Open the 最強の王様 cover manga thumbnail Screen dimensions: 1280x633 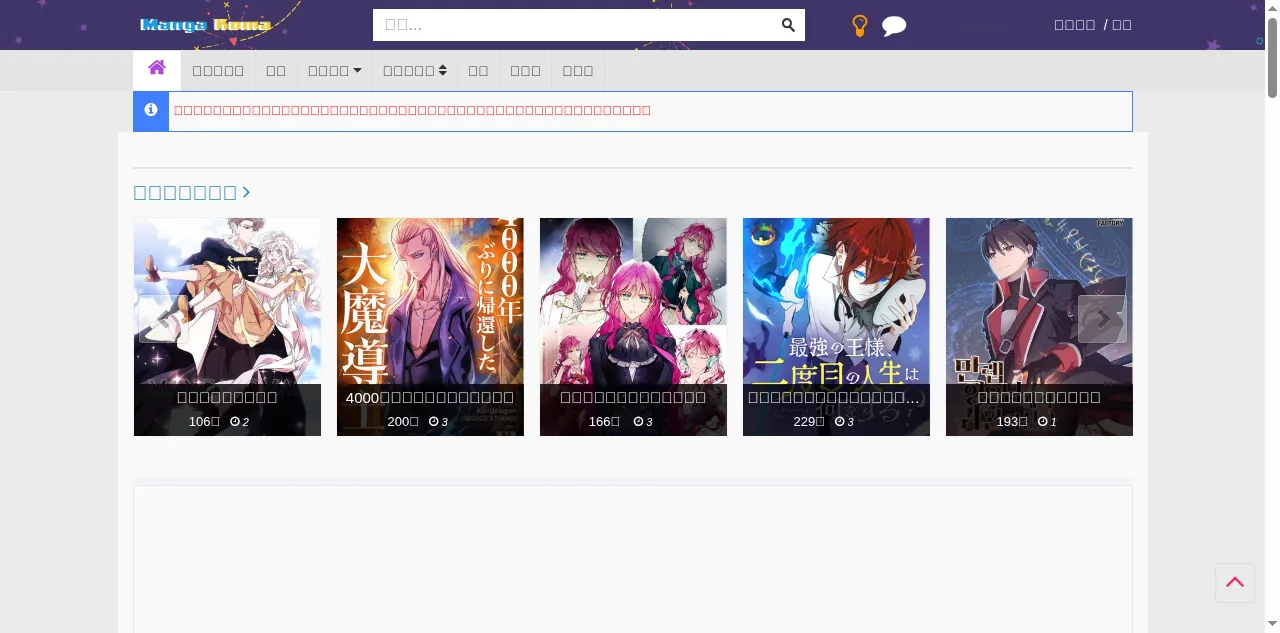[x=836, y=327]
